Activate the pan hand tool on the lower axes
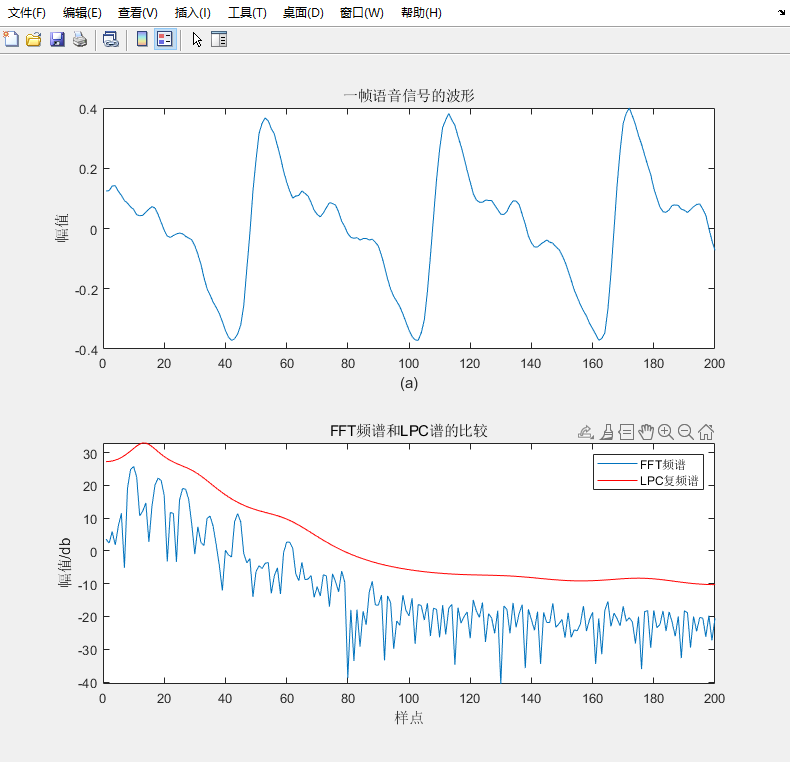Screen dimensions: 790x762 coord(646,432)
